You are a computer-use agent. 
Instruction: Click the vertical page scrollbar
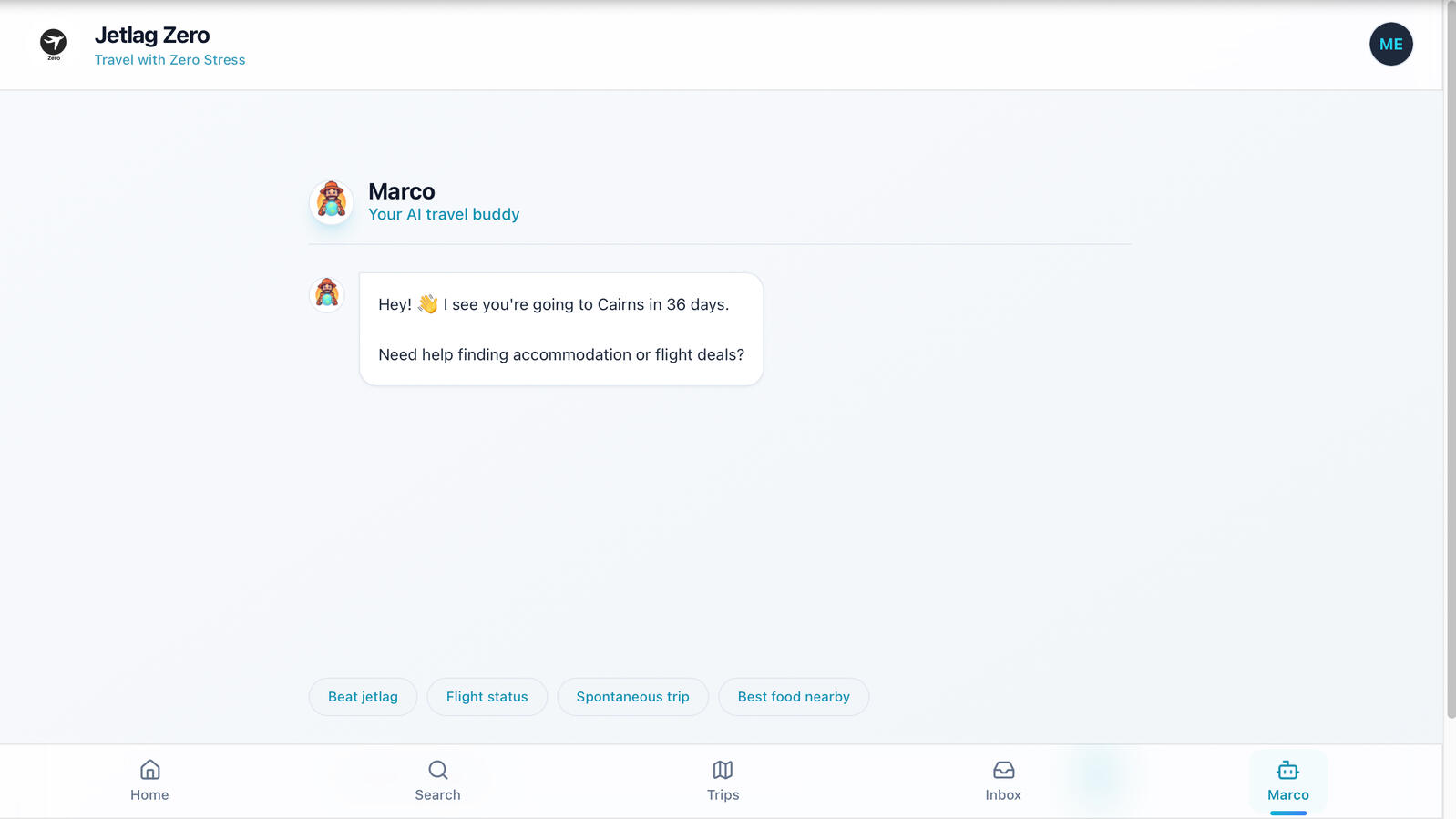click(x=1451, y=360)
